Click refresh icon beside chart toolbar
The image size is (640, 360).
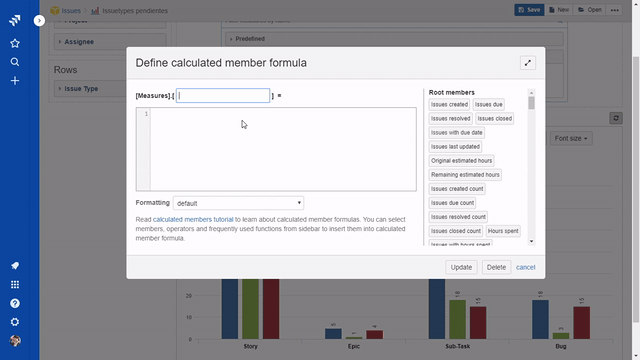click(x=616, y=118)
